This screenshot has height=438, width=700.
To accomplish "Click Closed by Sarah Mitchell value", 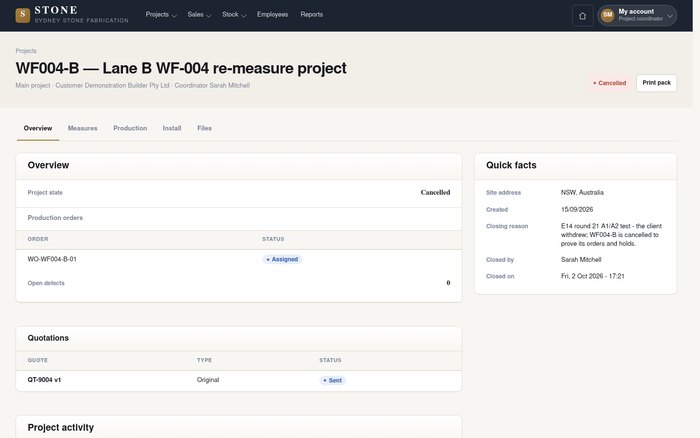I will tap(581, 259).
